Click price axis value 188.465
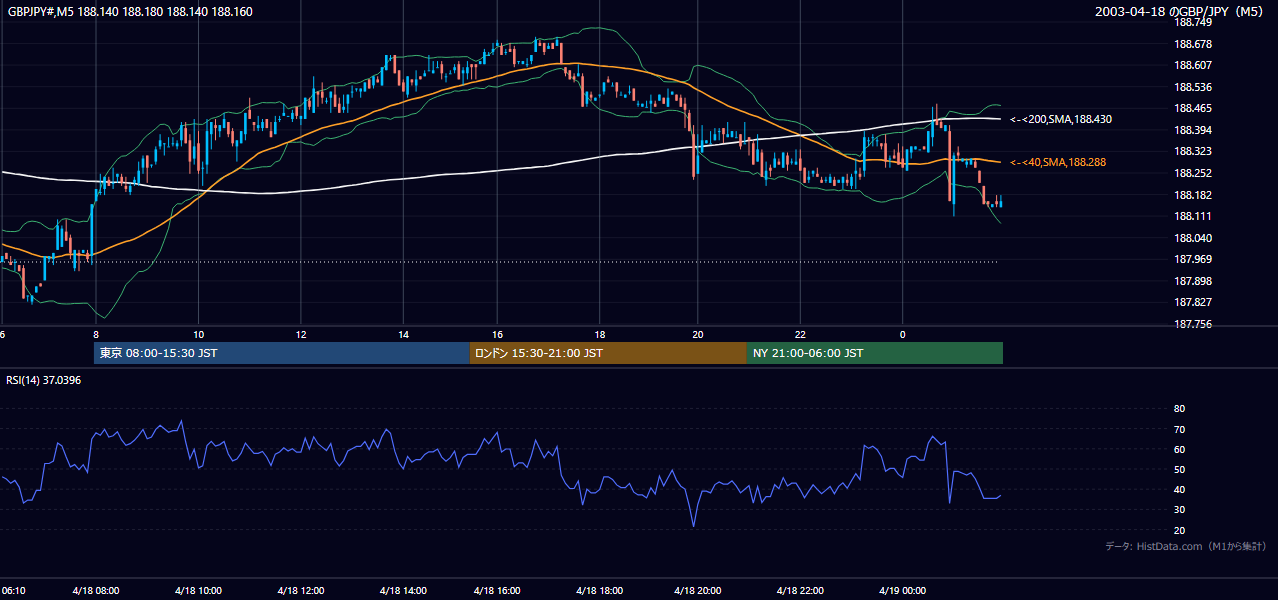Screen dimensions: 1278x600 click(x=1192, y=108)
